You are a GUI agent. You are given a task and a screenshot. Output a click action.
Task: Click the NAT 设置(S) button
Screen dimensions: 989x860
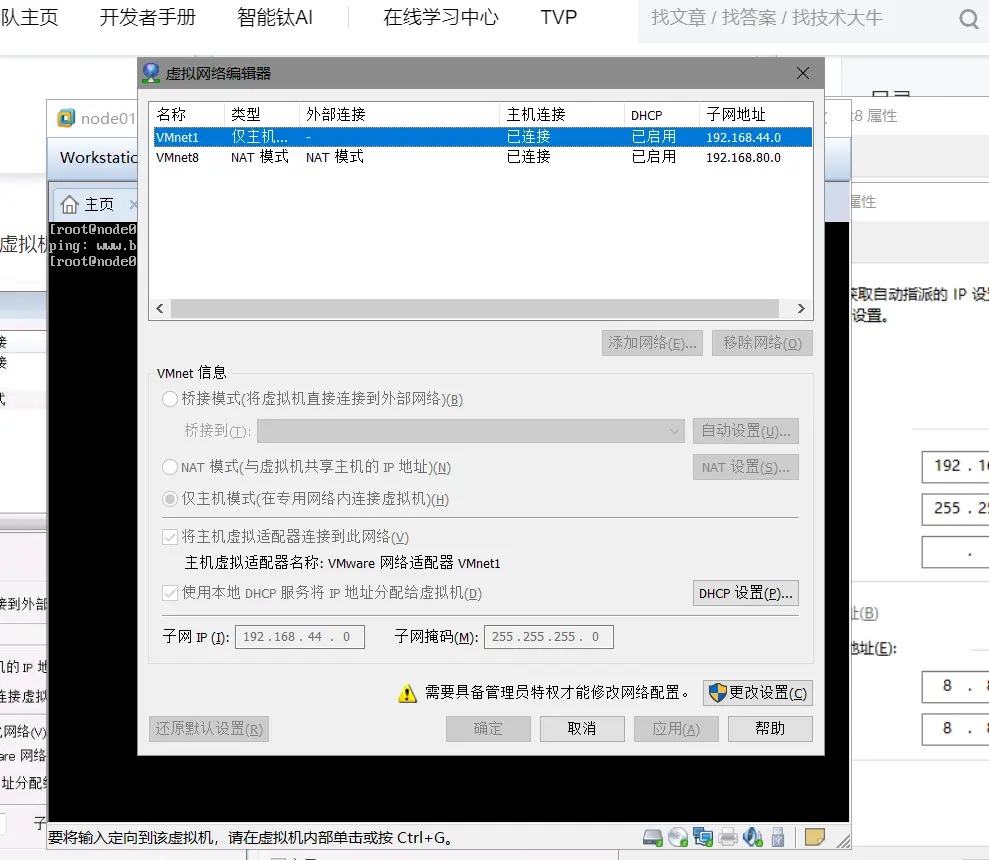tap(746, 468)
